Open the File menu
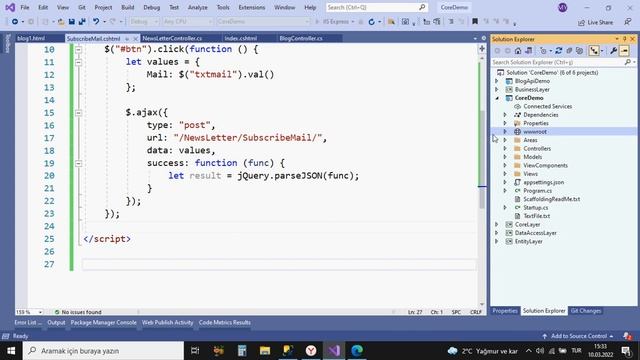640x360 pixels. (x=25, y=7)
